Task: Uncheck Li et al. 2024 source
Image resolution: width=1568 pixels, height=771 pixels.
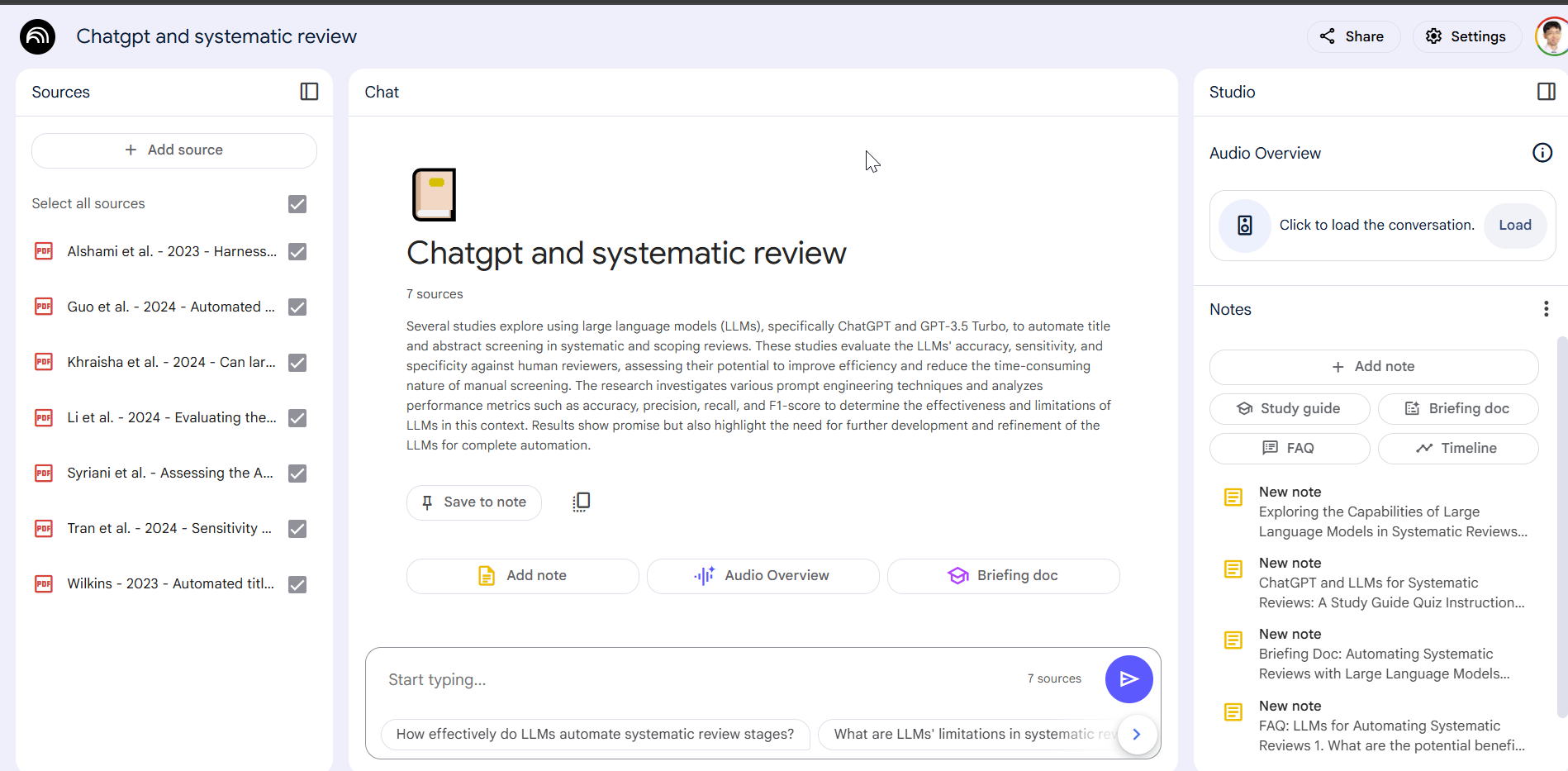Action: click(x=297, y=417)
